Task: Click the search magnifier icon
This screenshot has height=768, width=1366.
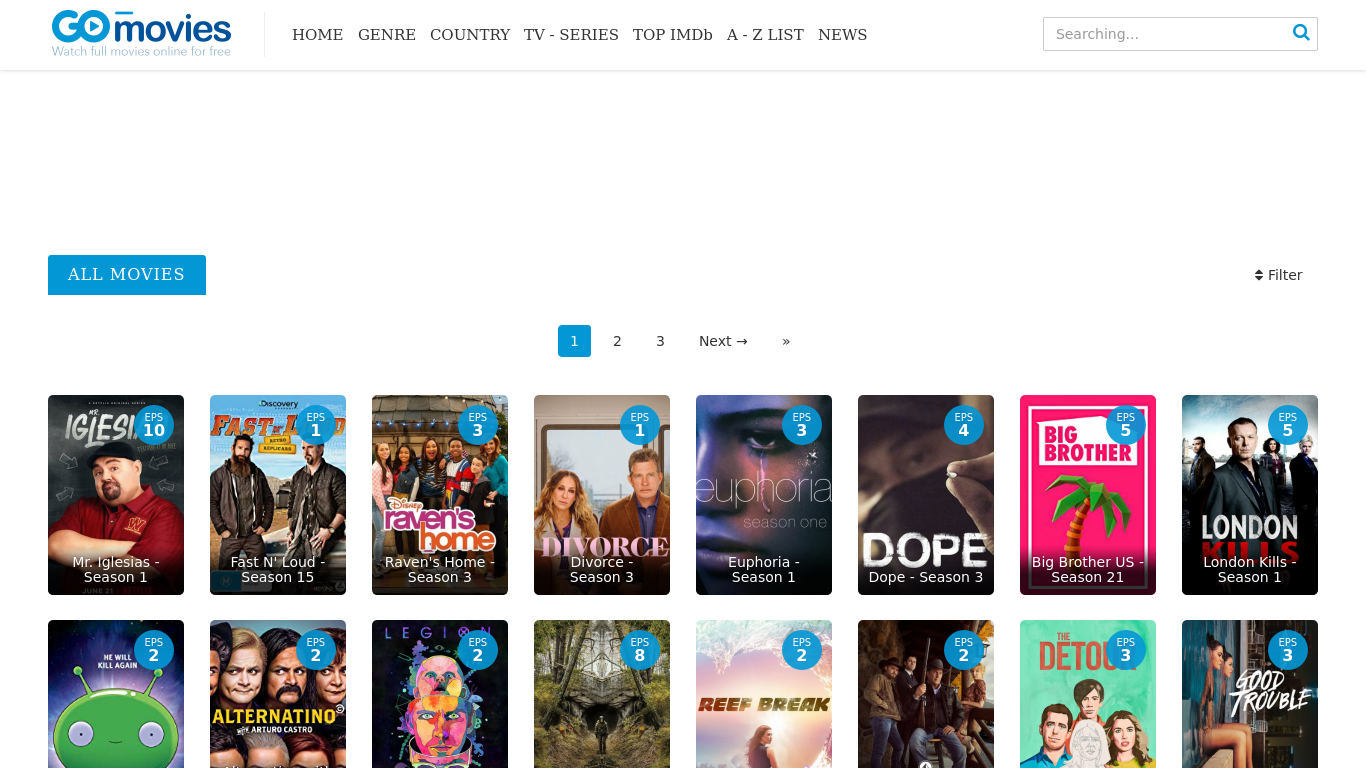Action: click(1301, 33)
